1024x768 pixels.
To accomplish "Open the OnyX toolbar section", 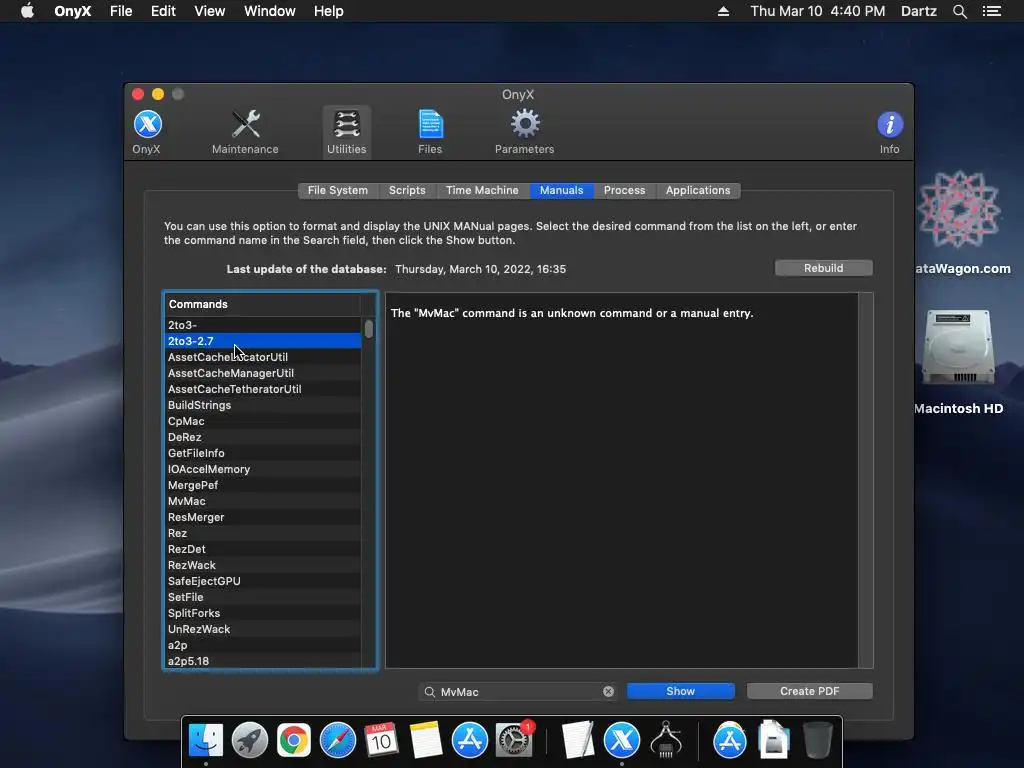I will [x=147, y=132].
